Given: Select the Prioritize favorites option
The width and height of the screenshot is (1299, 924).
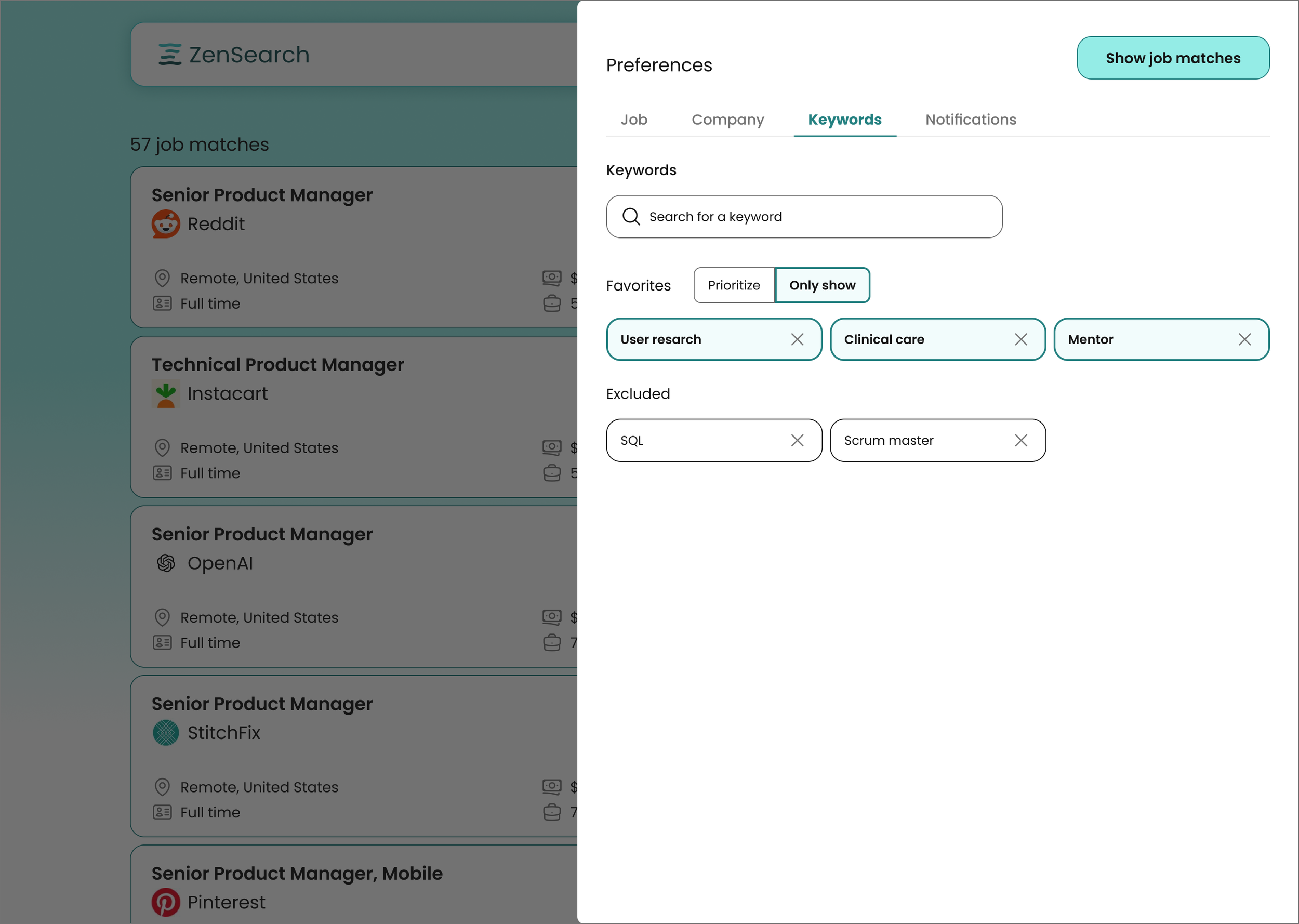Looking at the screenshot, I should pyautogui.click(x=734, y=285).
